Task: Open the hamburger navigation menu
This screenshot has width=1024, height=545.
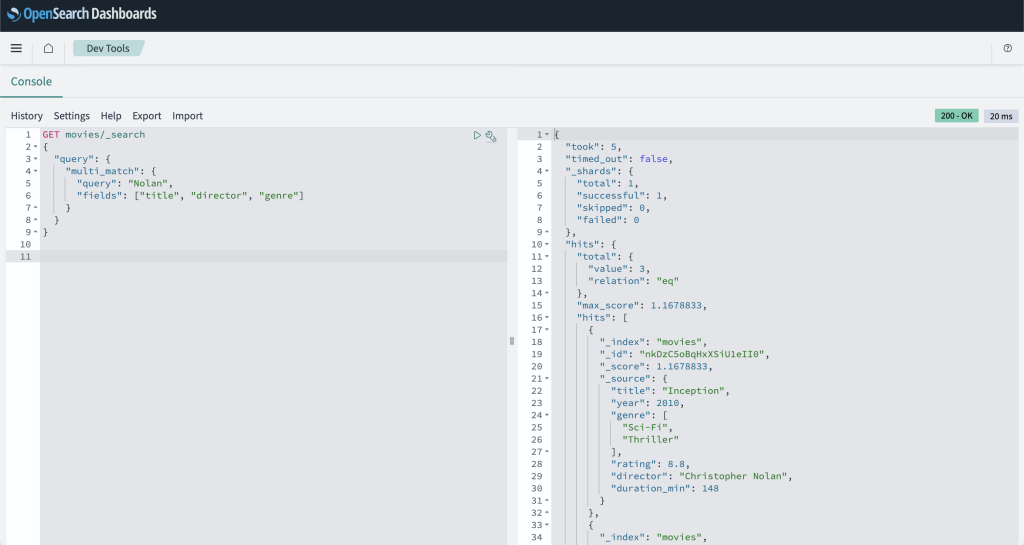Action: (16, 48)
